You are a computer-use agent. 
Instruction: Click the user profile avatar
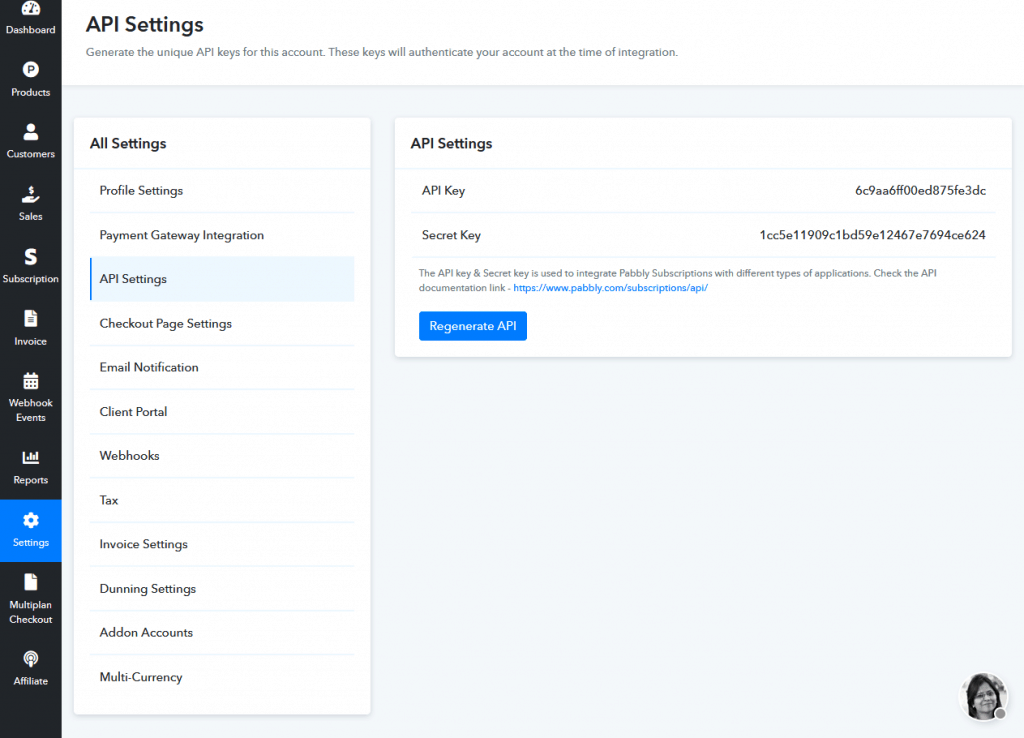(984, 696)
